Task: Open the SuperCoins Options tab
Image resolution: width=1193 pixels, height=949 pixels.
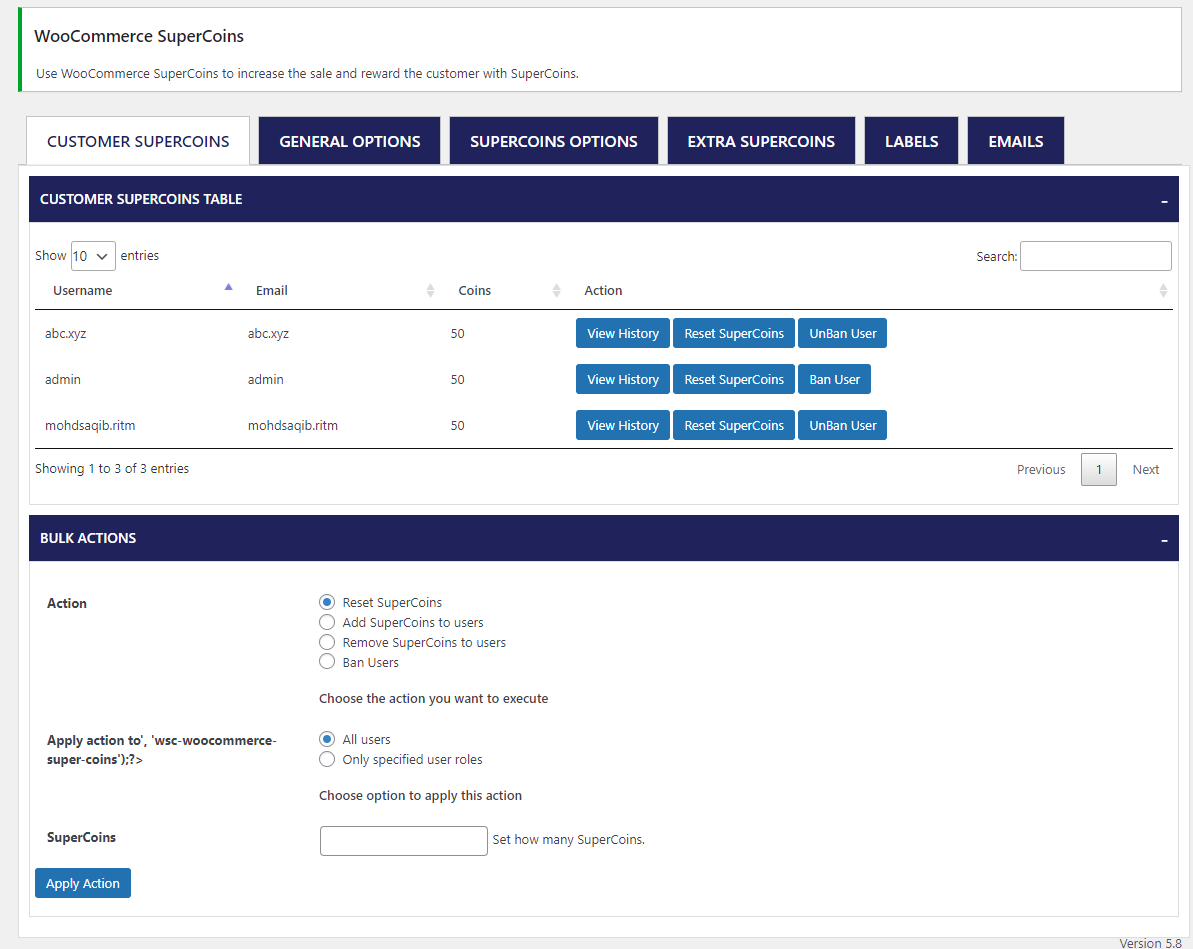Action: point(553,141)
